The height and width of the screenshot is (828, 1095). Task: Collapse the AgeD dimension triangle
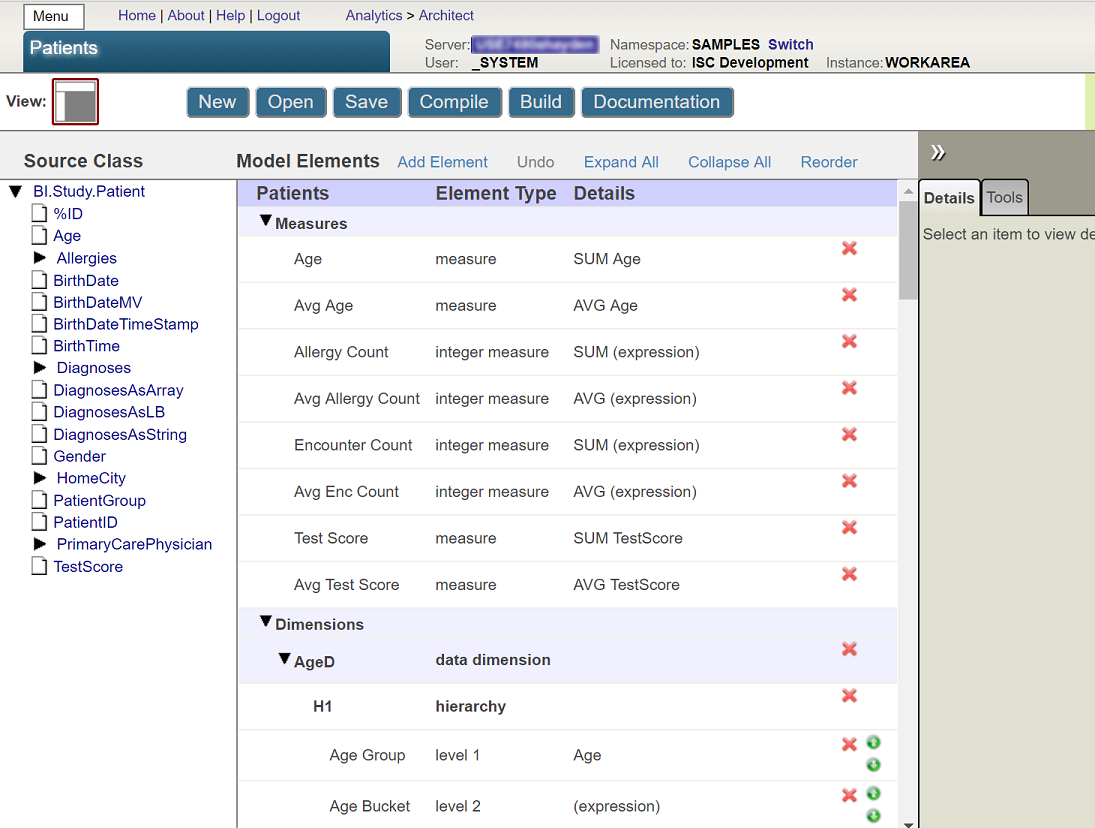(x=284, y=658)
